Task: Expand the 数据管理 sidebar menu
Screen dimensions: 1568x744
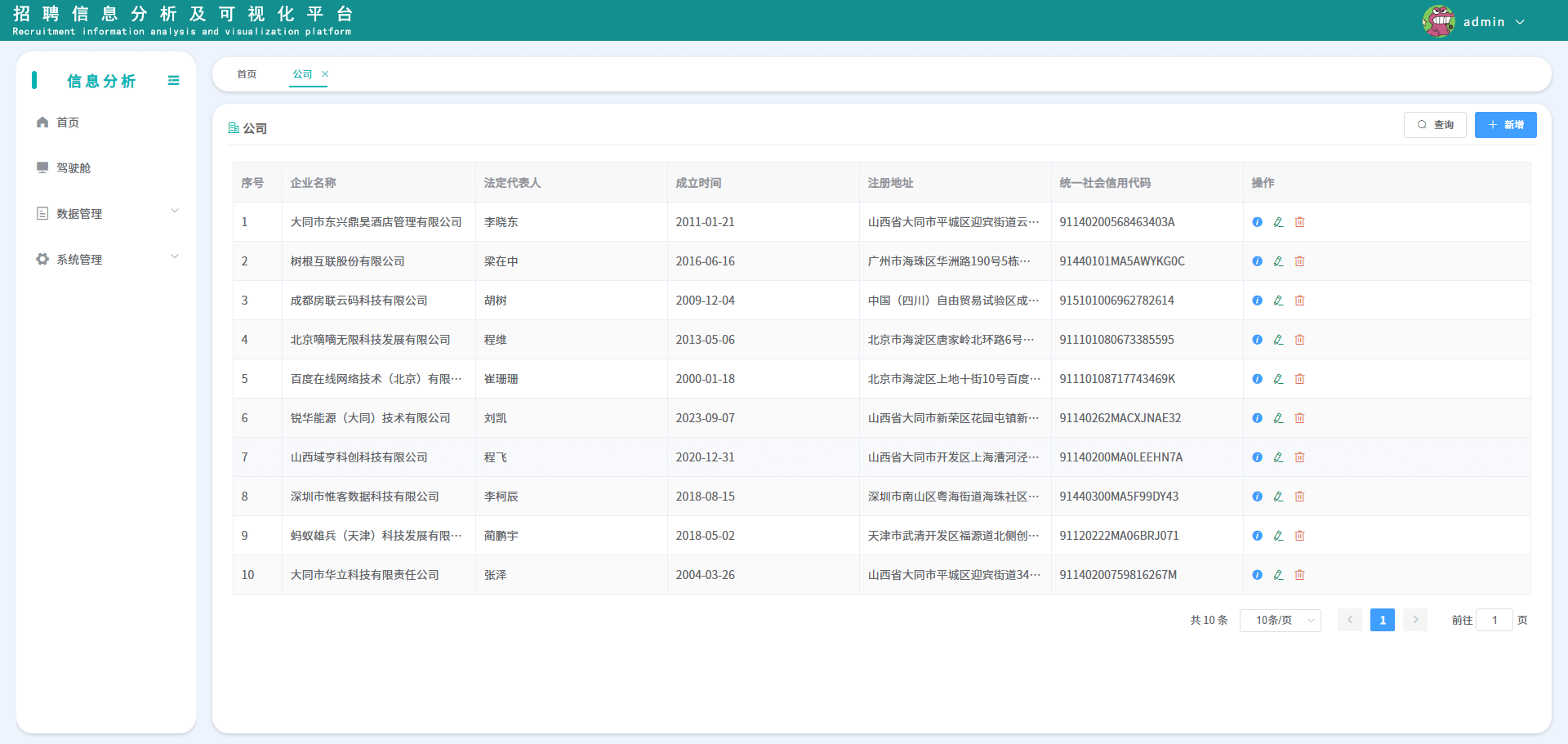Action: point(106,213)
